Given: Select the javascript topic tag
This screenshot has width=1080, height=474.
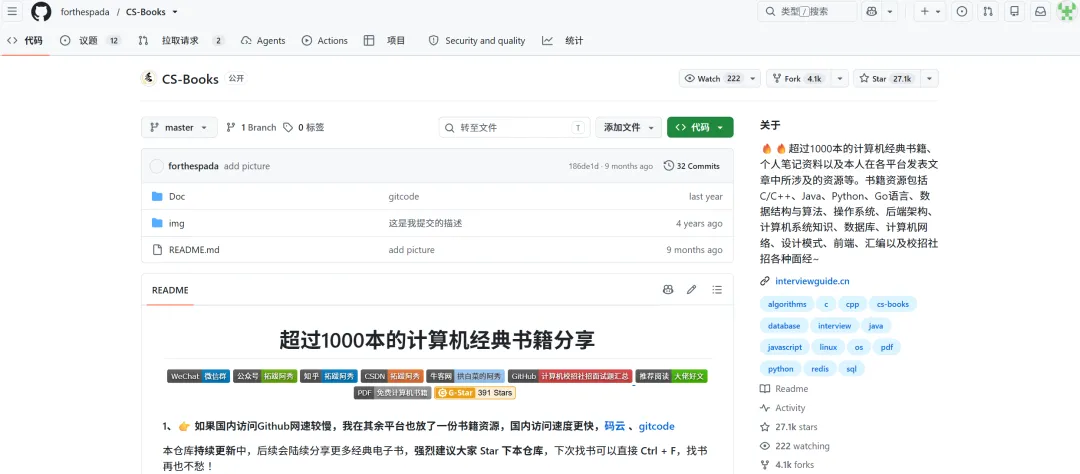Looking at the screenshot, I should [x=785, y=347].
